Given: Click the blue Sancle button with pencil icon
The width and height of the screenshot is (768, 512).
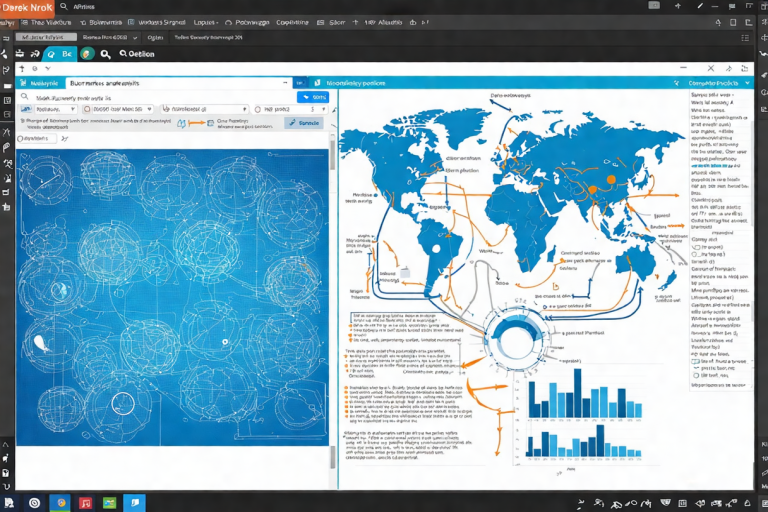Looking at the screenshot, I should (x=304, y=122).
